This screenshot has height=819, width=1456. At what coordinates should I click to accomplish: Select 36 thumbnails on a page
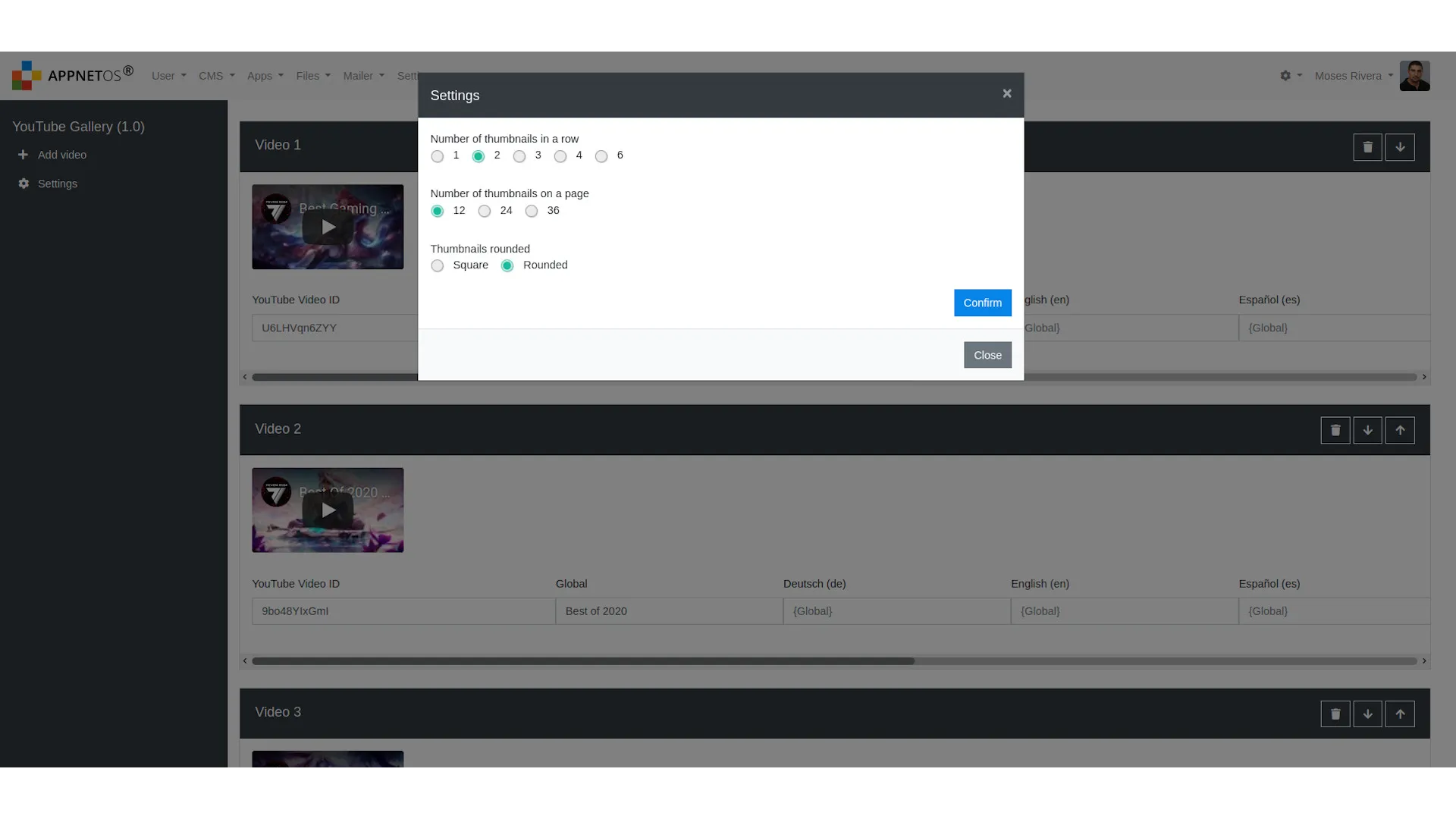click(531, 210)
